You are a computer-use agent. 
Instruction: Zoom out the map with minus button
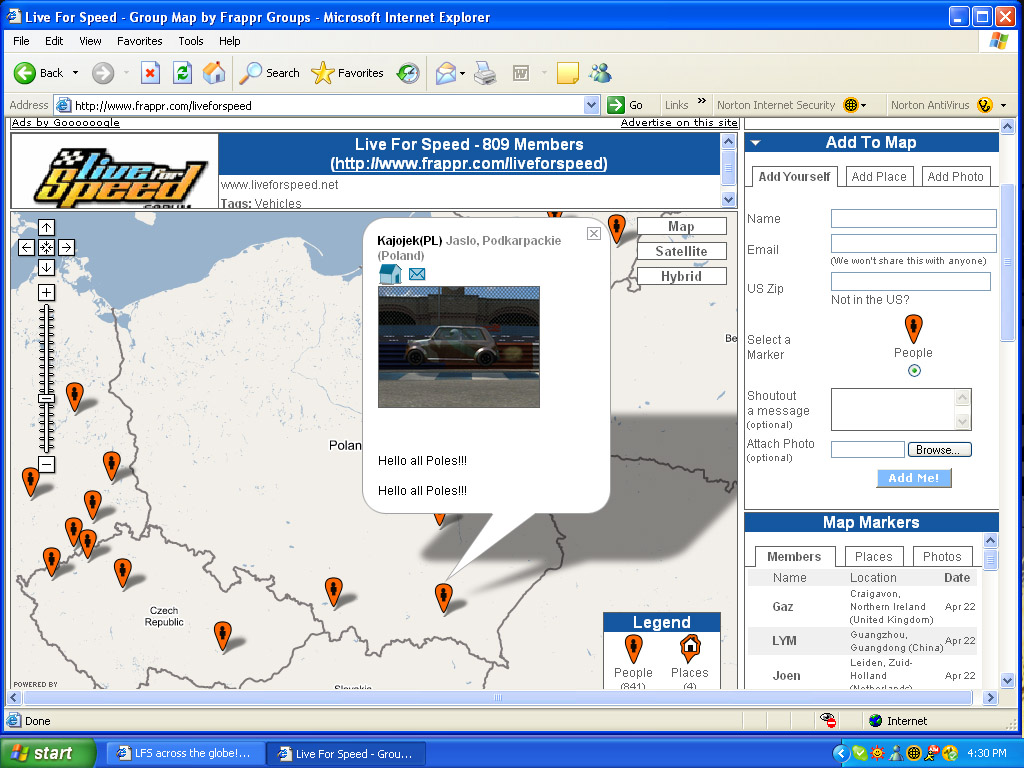click(x=46, y=464)
